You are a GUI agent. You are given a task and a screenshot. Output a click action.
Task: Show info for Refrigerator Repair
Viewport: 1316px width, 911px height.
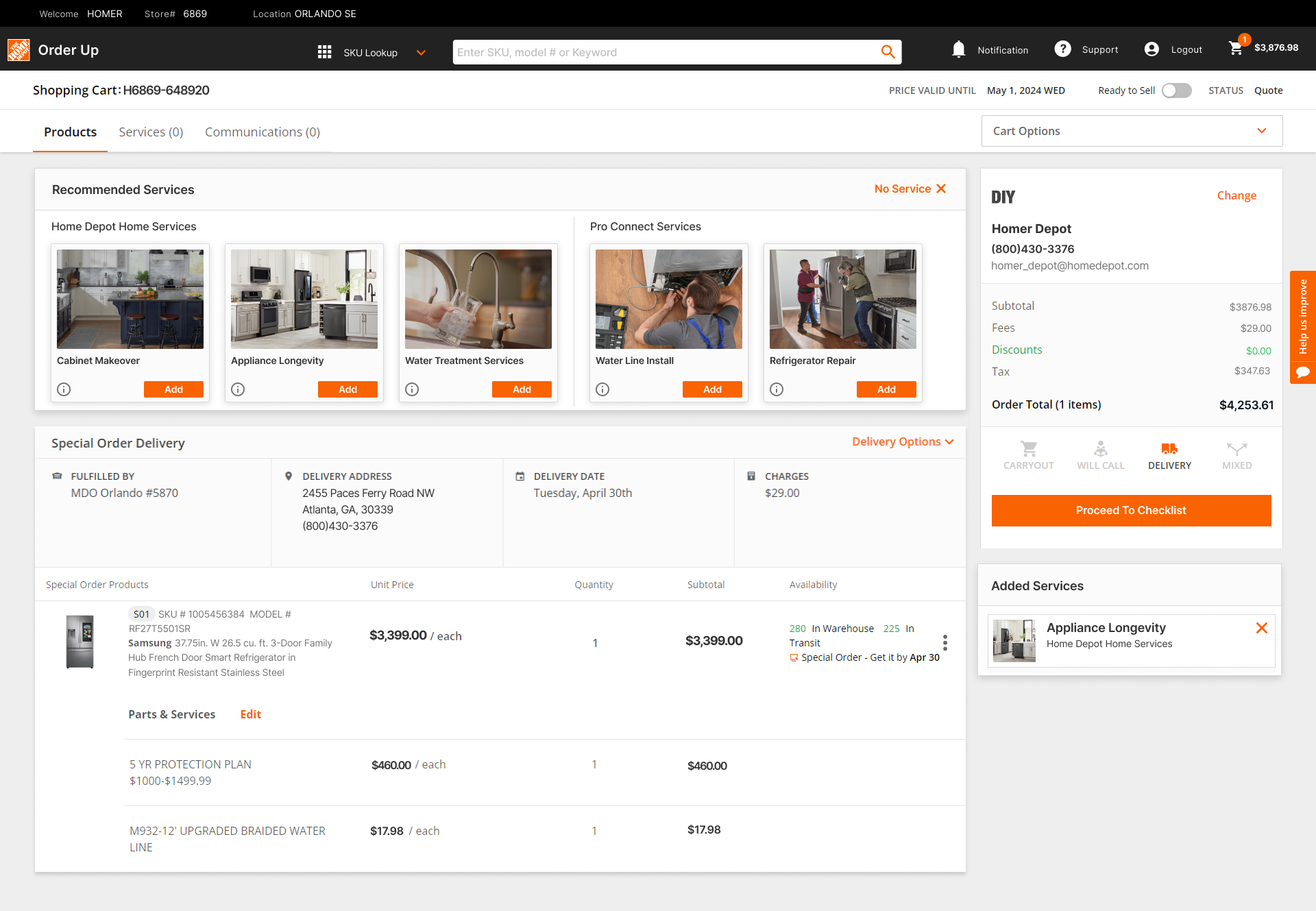777,389
